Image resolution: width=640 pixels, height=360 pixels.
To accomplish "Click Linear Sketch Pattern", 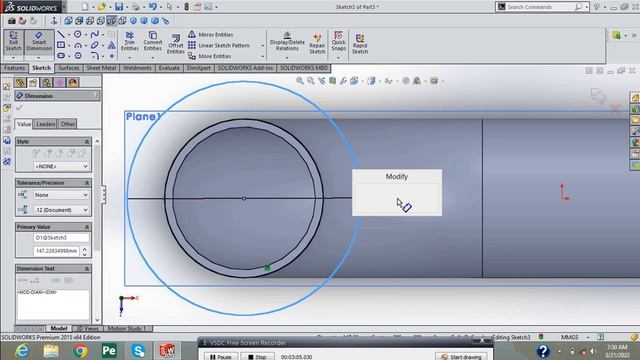I will (x=219, y=45).
